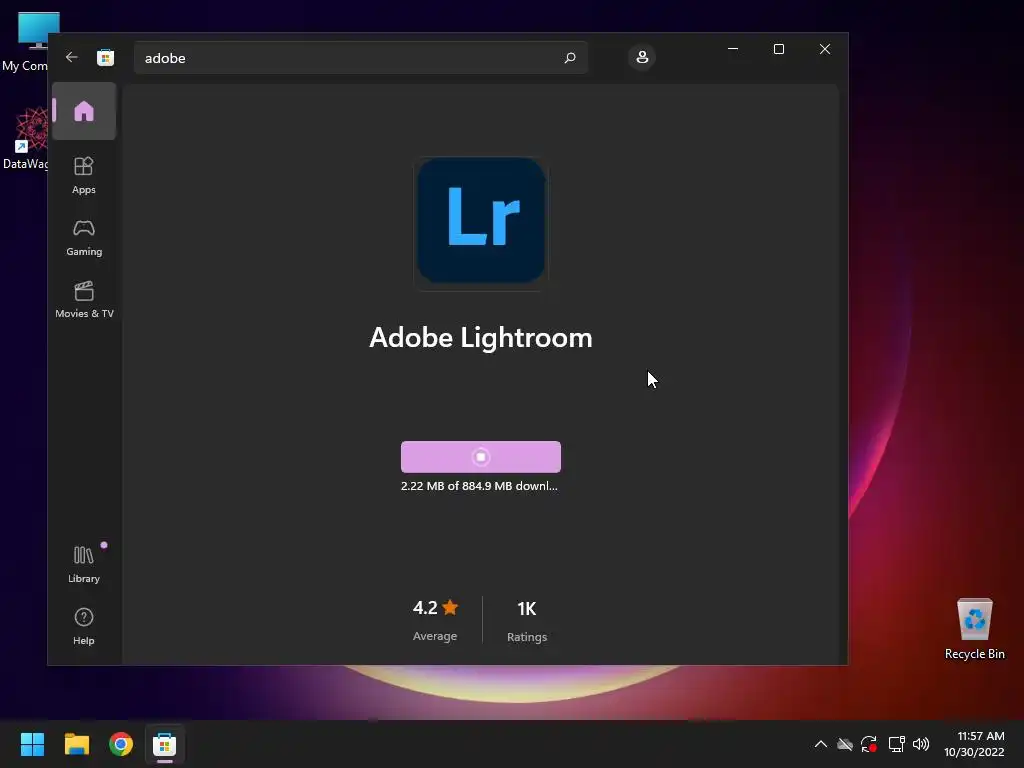Open network status tray icon

coord(896,744)
